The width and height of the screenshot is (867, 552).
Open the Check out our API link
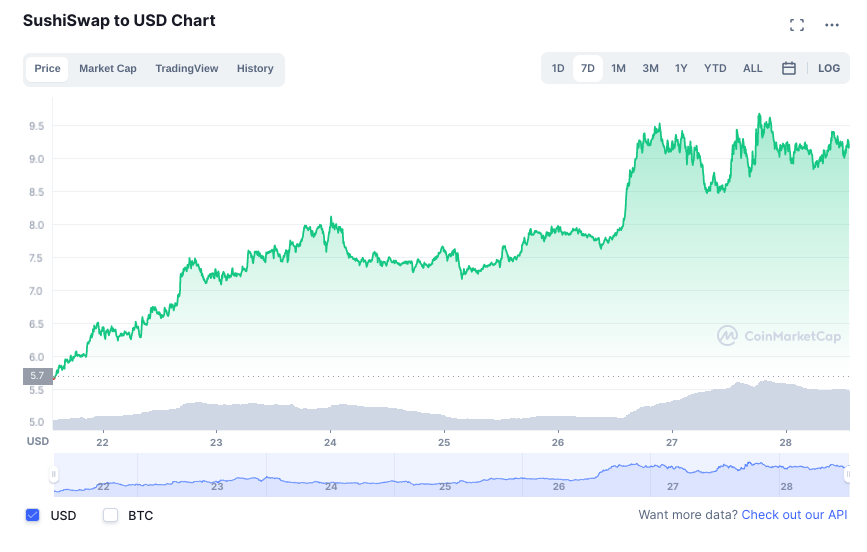794,515
